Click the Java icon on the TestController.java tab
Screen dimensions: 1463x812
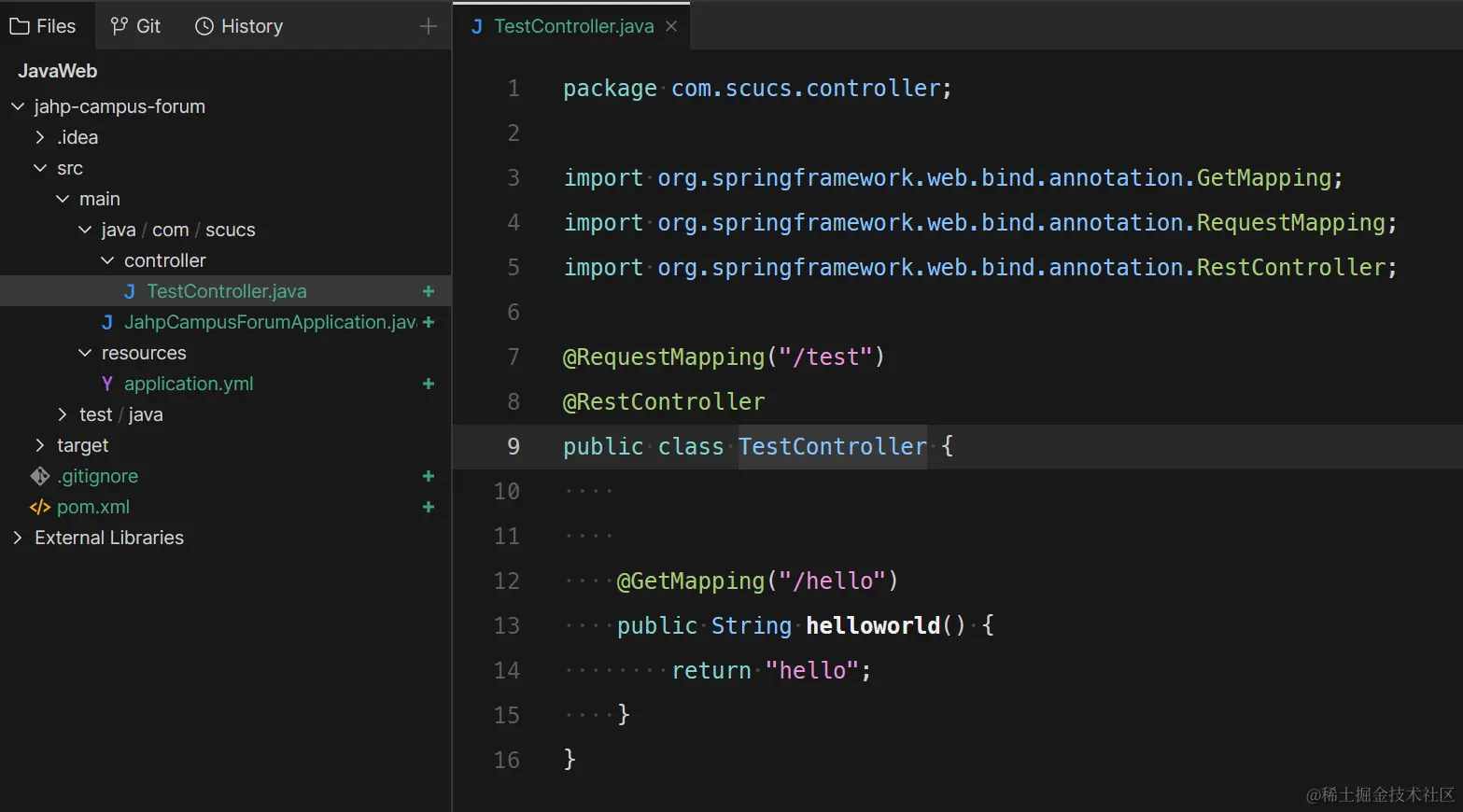coord(477,26)
